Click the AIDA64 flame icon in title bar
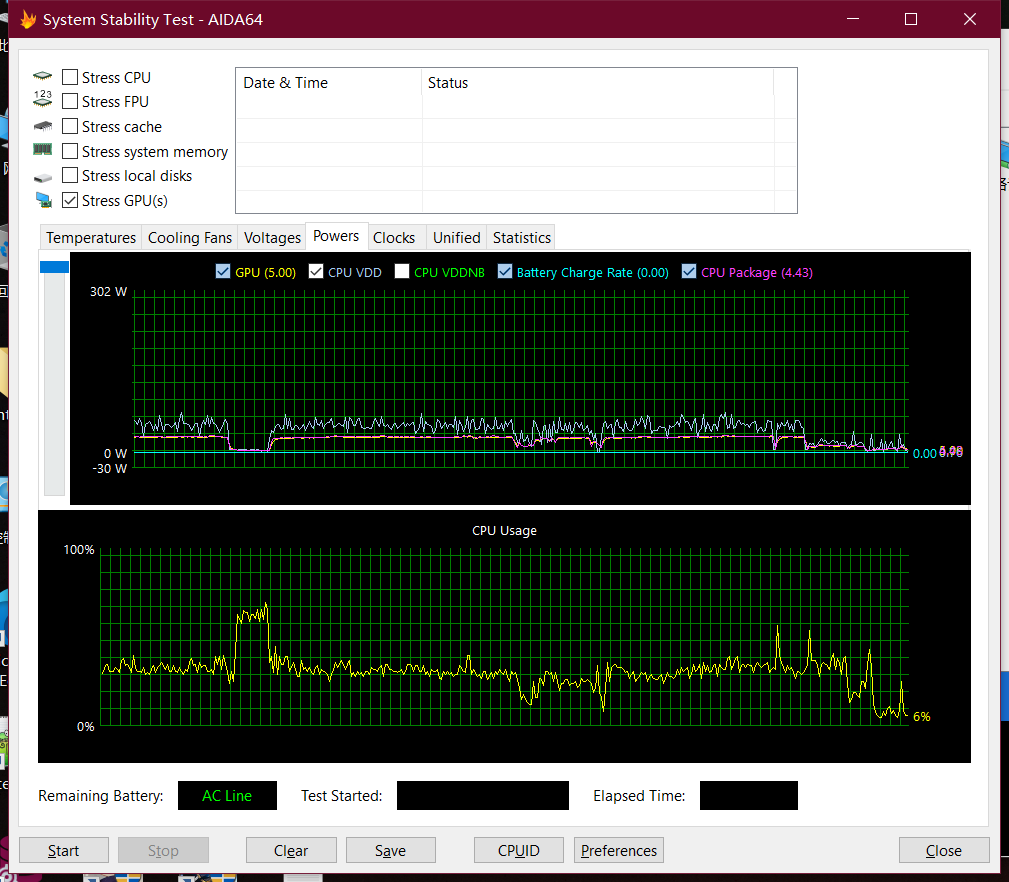Viewport: 1009px width, 882px height. coord(28,19)
